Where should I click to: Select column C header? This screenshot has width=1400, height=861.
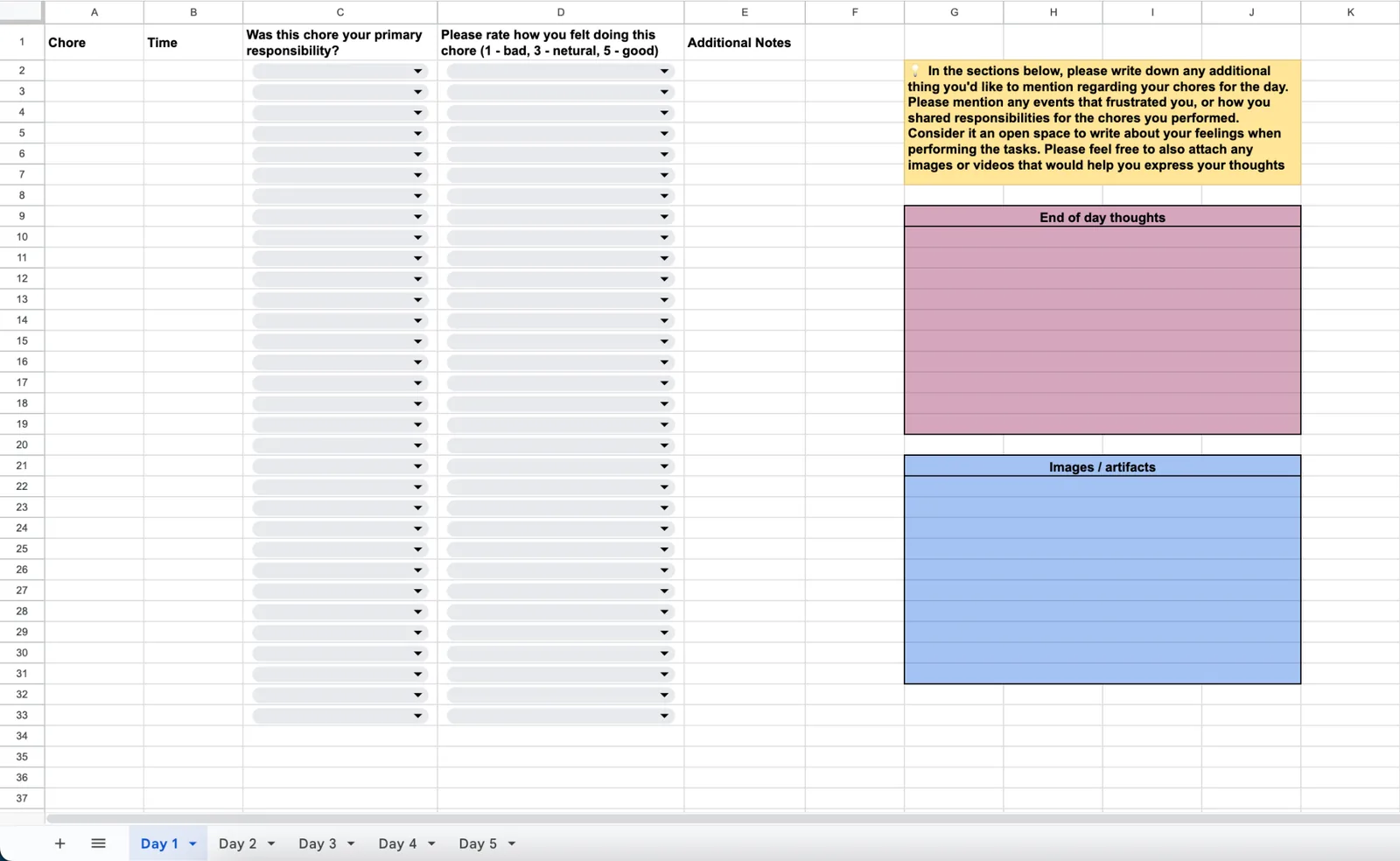coord(340,12)
